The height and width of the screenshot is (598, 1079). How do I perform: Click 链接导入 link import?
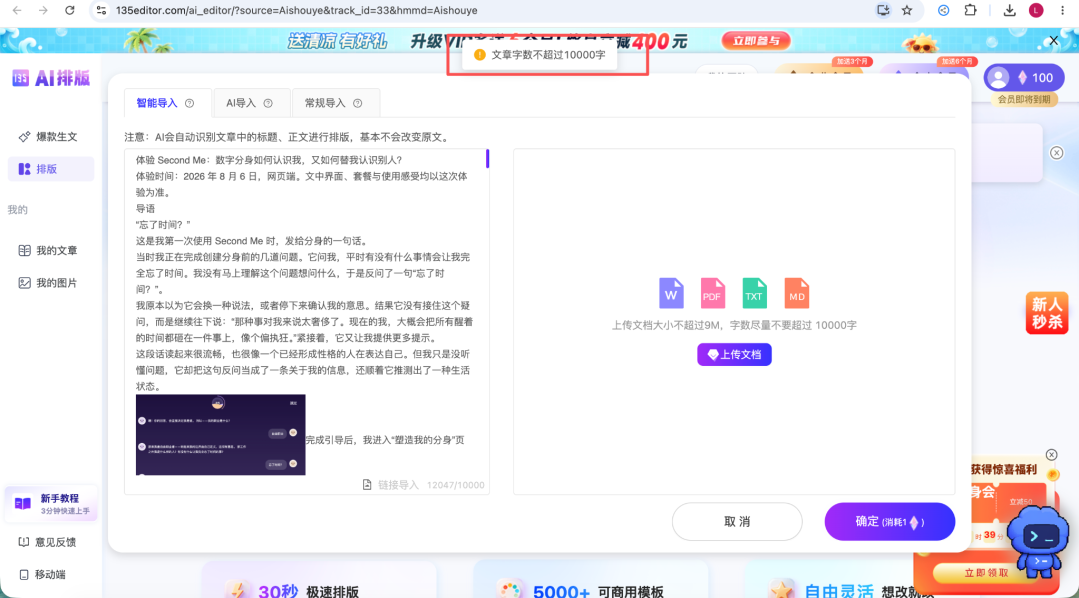click(x=391, y=485)
